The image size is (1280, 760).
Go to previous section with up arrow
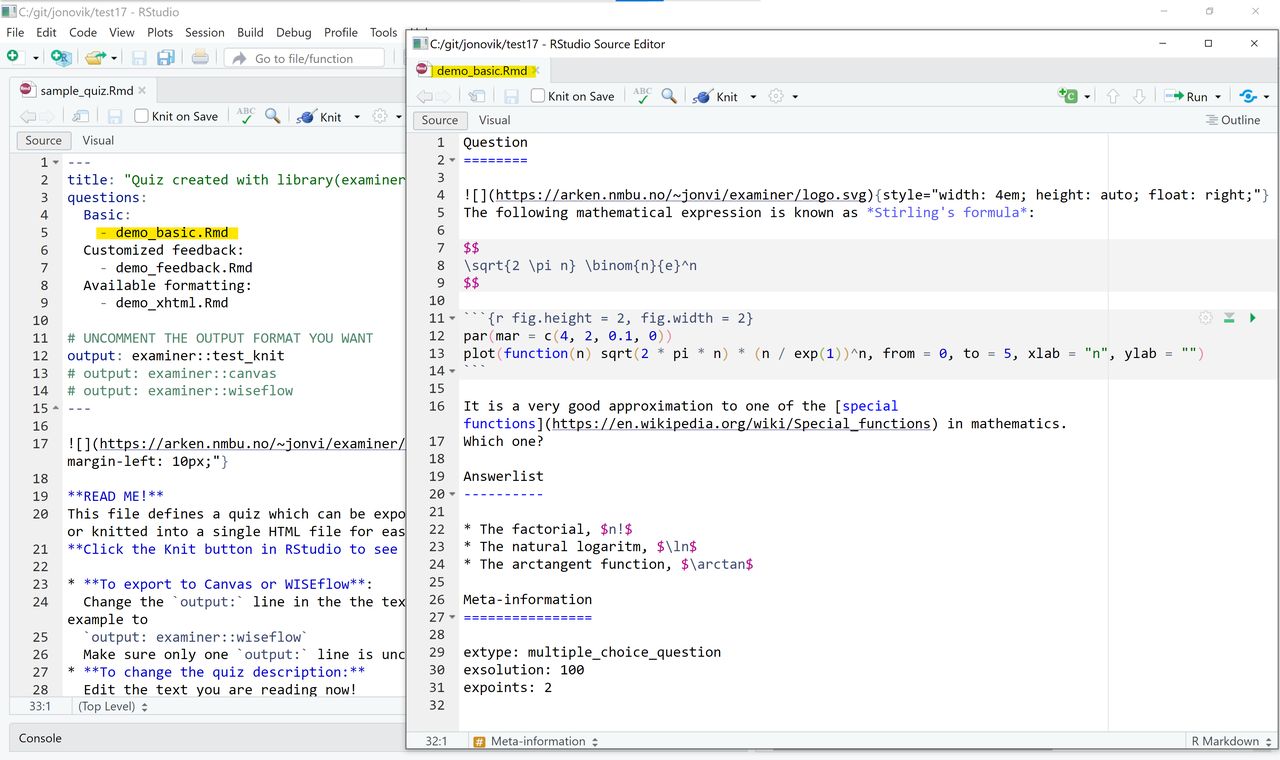click(1113, 96)
